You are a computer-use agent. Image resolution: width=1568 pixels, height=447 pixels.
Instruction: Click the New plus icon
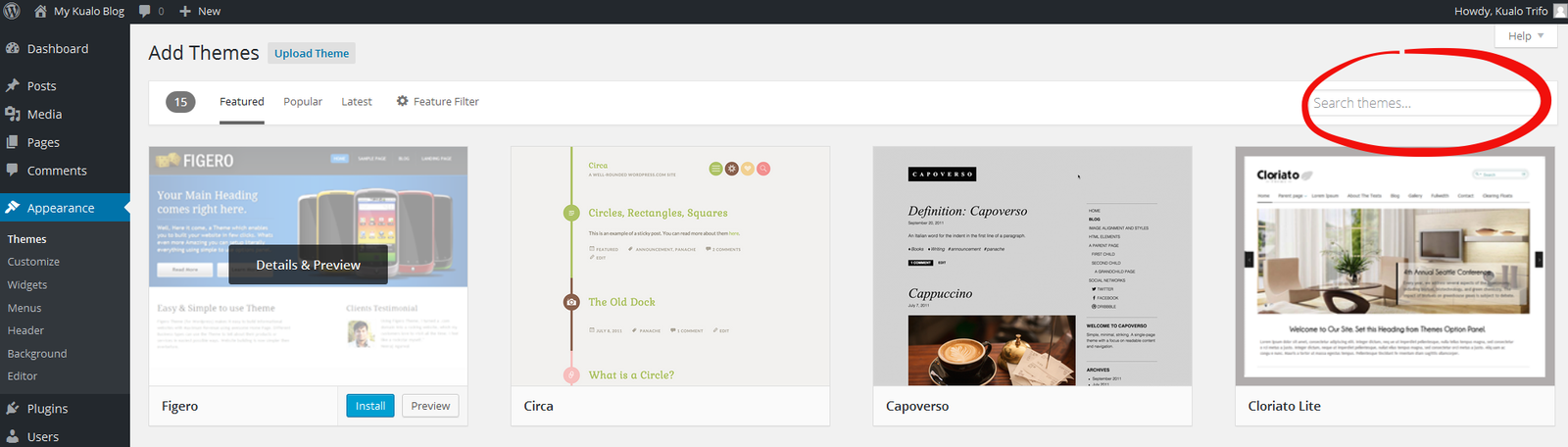click(185, 11)
